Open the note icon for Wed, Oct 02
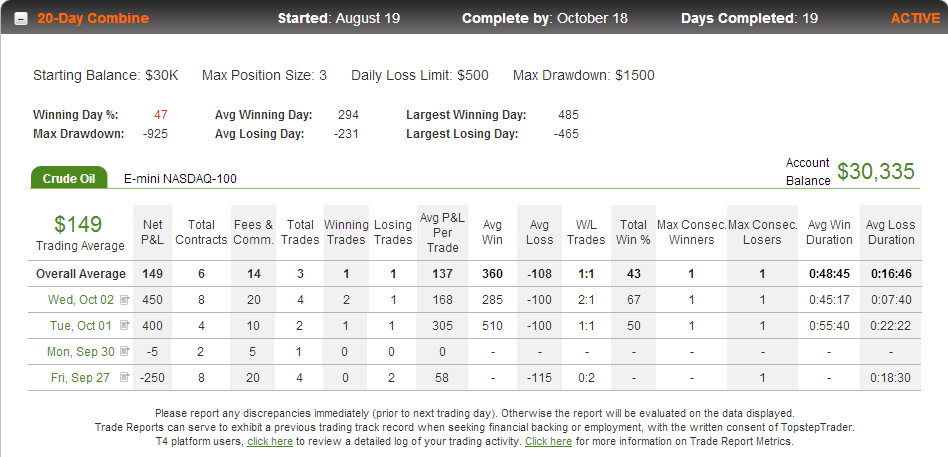 point(125,299)
